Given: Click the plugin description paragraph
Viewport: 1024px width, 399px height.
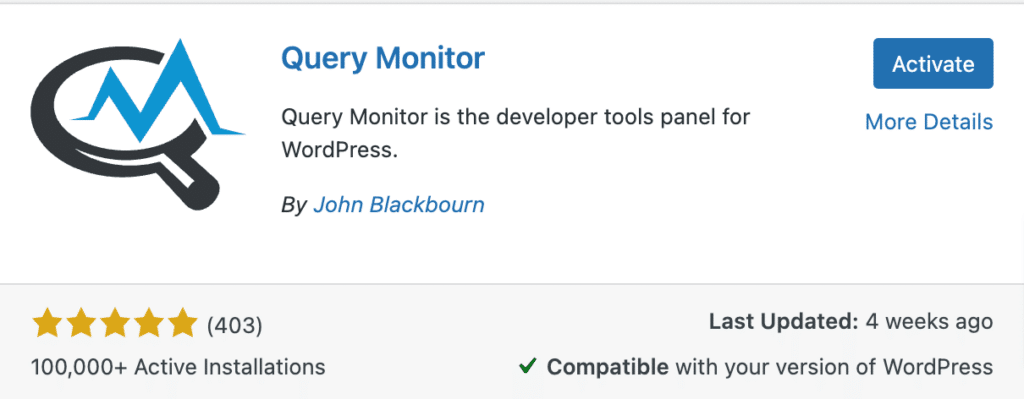Looking at the screenshot, I should 516,133.
